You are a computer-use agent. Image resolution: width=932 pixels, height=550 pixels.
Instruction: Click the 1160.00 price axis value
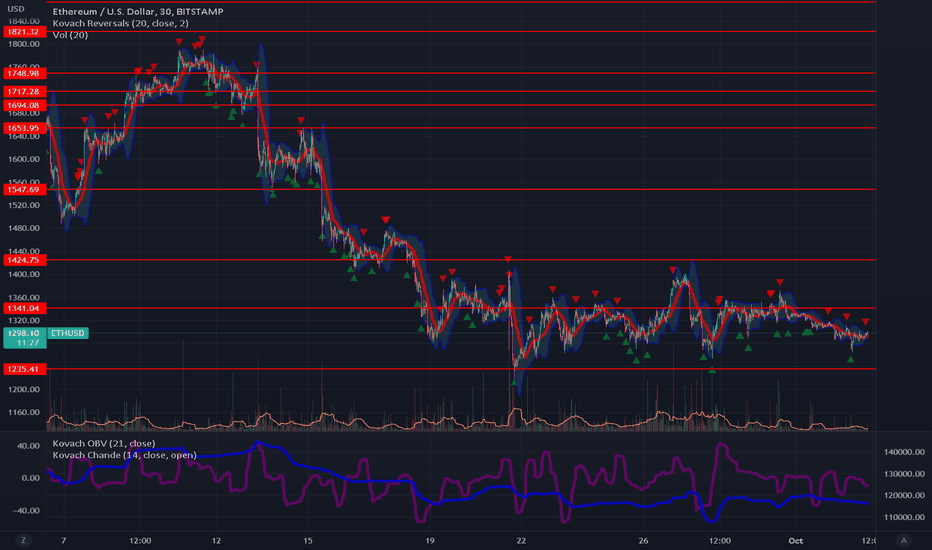tap(24, 412)
